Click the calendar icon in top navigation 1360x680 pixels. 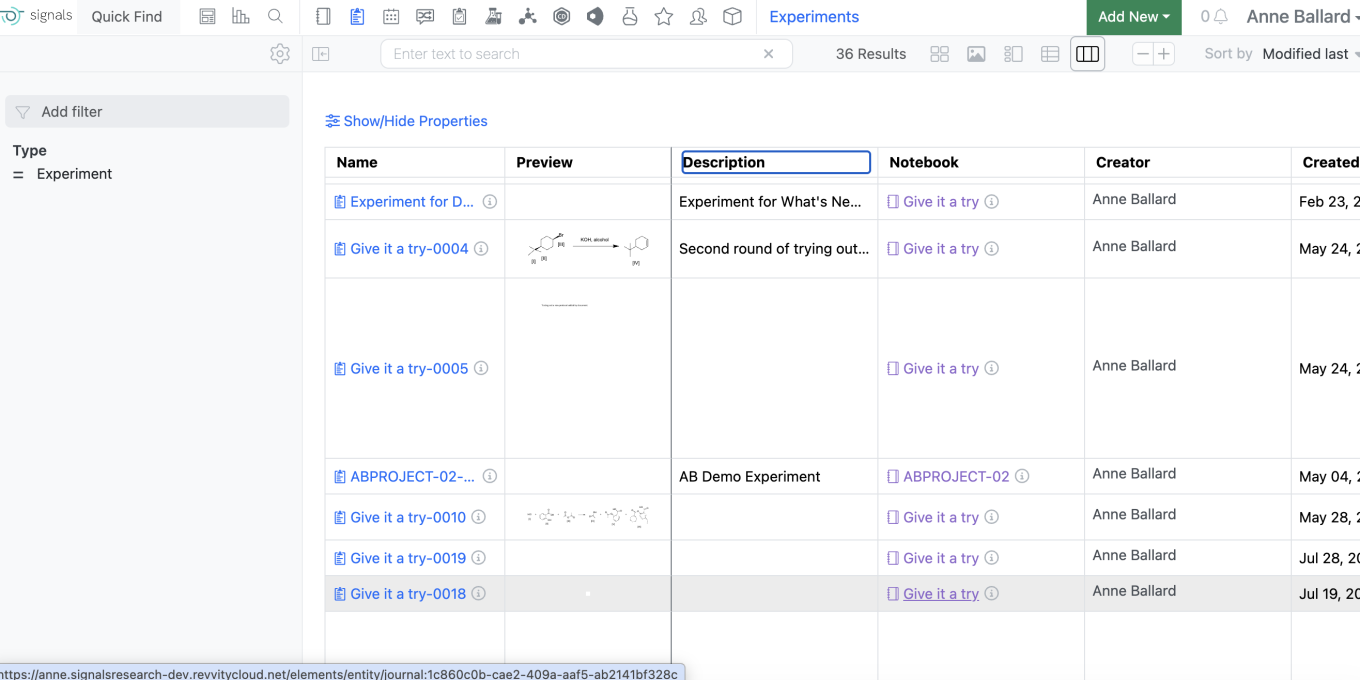391,17
